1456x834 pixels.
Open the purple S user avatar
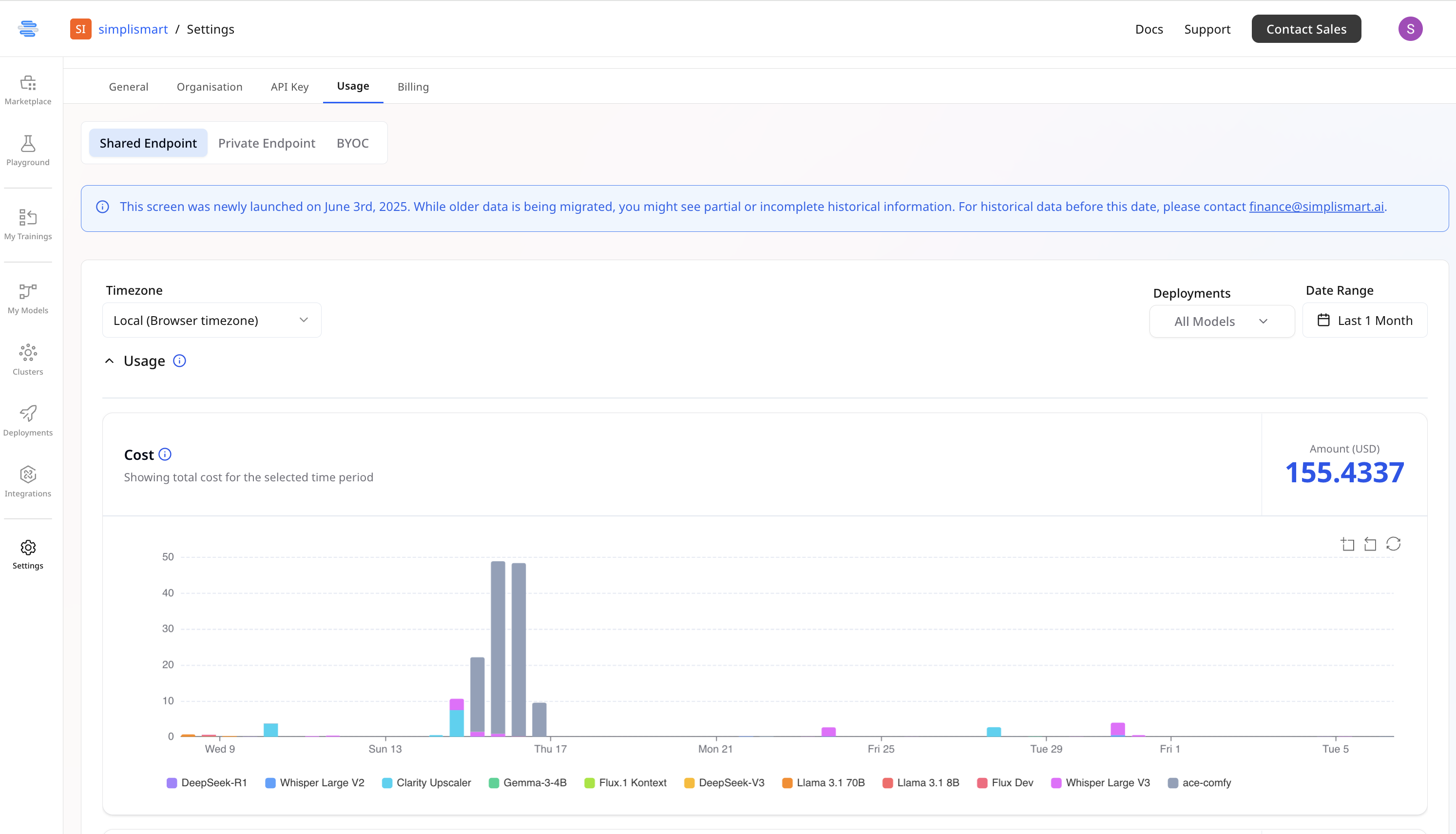1410,29
